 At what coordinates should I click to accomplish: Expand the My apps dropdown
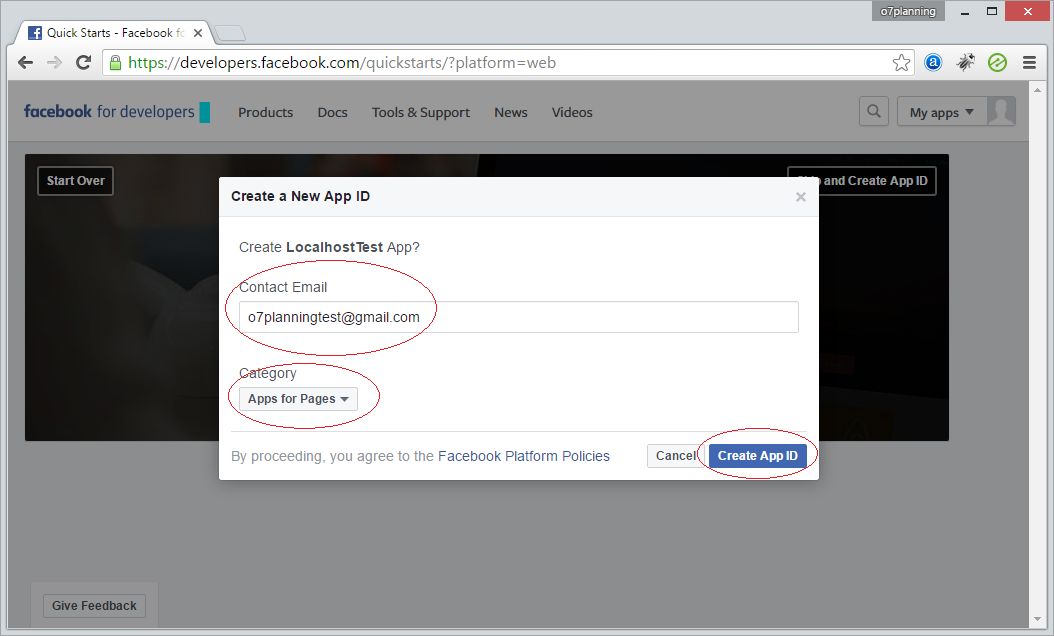tap(942, 112)
